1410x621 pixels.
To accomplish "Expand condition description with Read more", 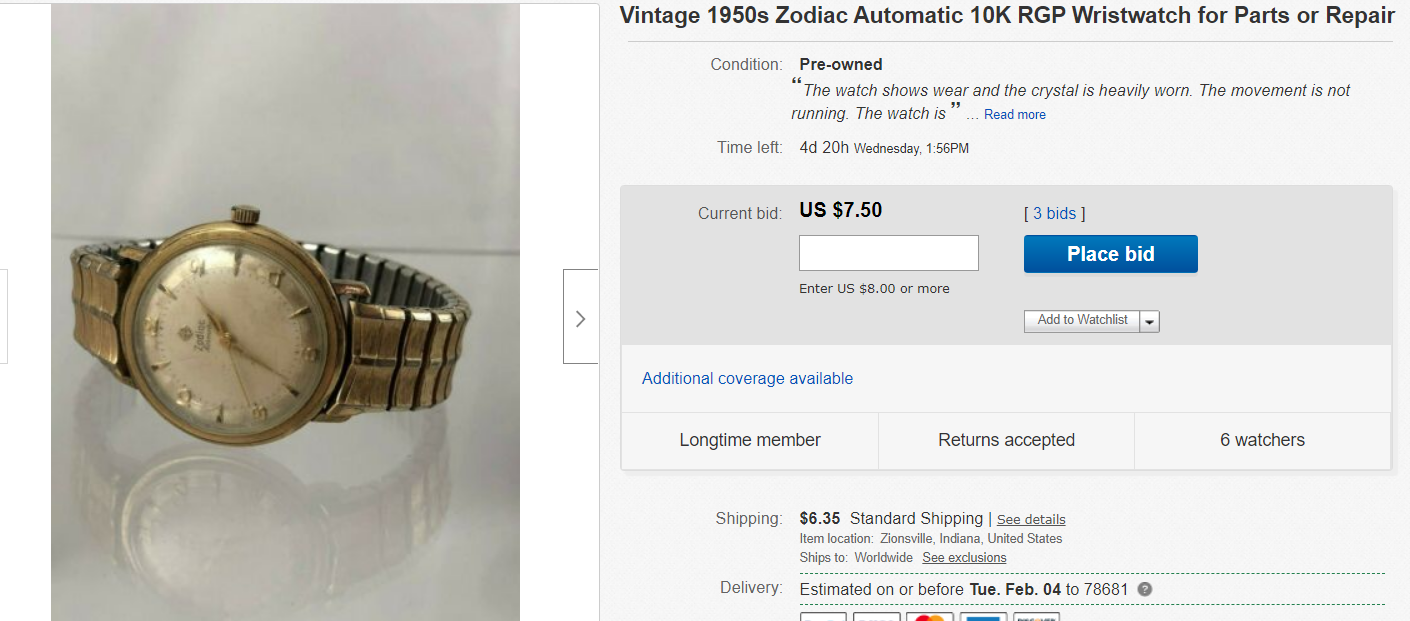I will click(1015, 115).
